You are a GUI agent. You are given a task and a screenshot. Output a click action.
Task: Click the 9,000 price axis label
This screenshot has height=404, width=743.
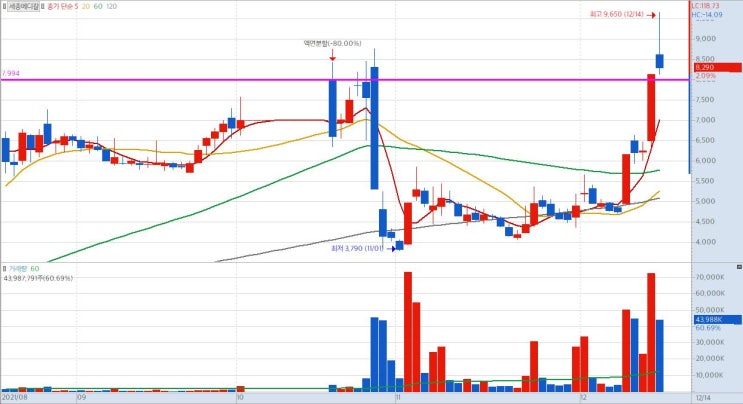706,39
